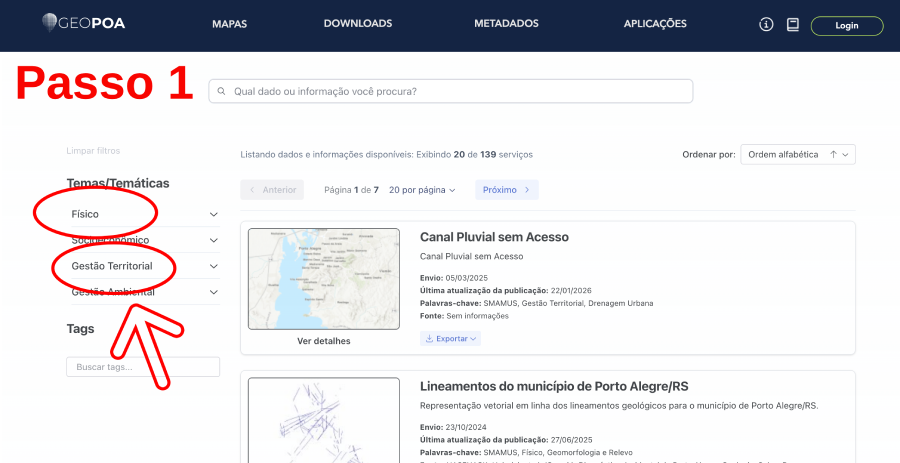Click the GeoPOA logo
This screenshot has width=900, height=463.
tap(83, 23)
